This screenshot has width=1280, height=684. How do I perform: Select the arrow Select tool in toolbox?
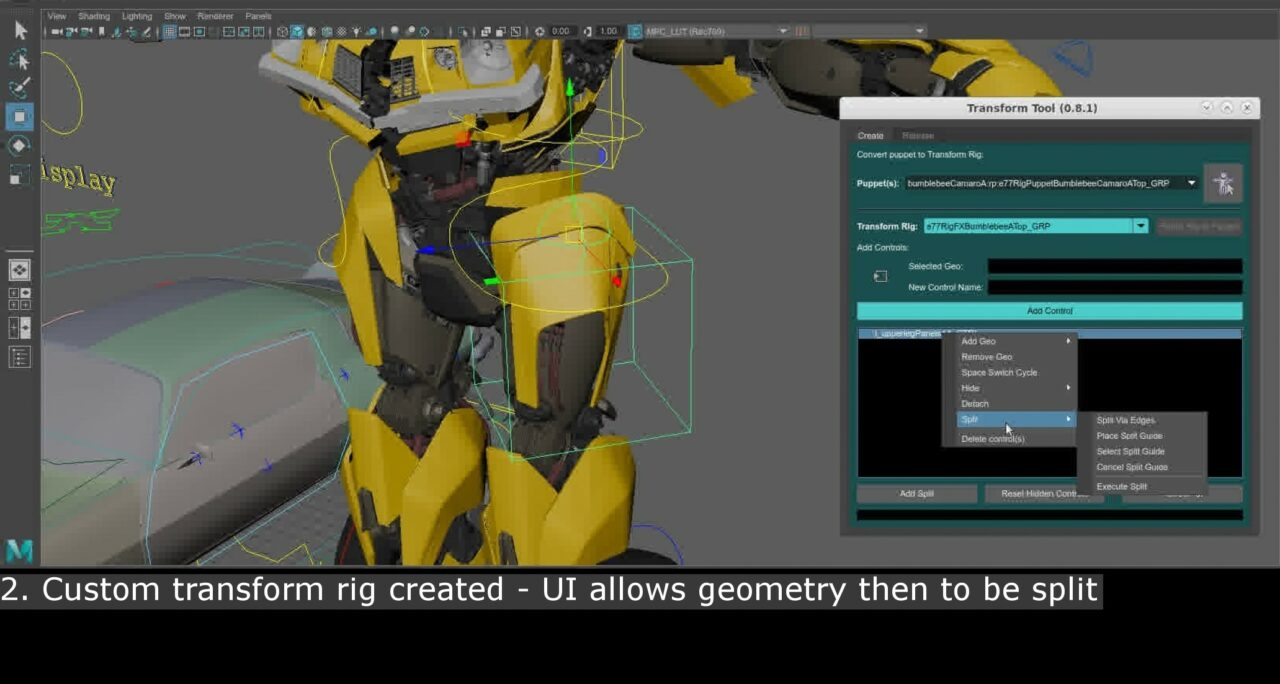point(20,31)
